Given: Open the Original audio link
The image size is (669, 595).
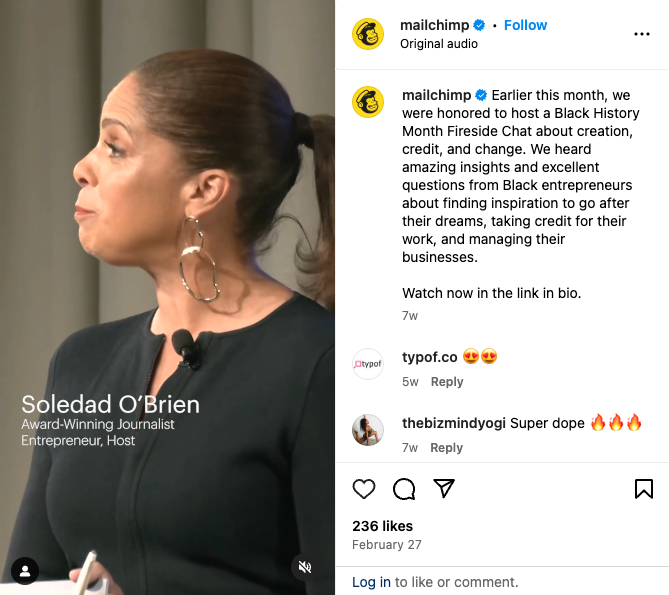Looking at the screenshot, I should pos(439,44).
